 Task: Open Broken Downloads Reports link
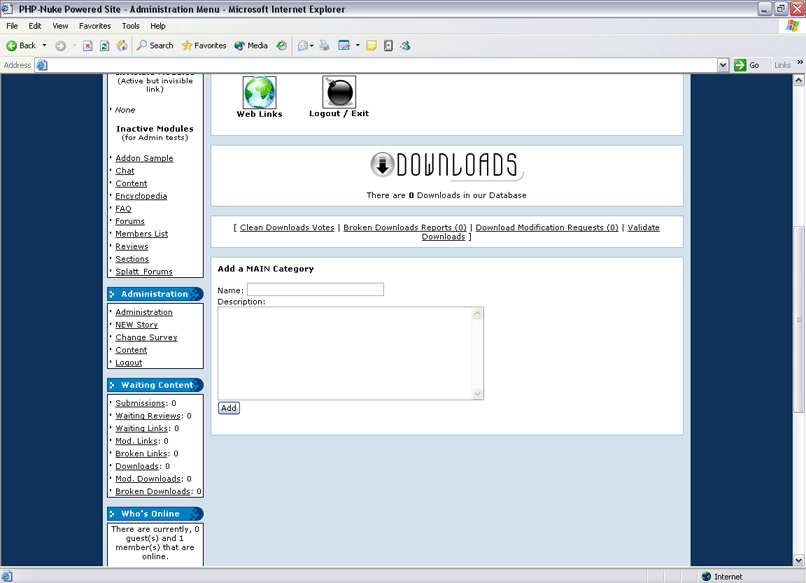pos(405,228)
